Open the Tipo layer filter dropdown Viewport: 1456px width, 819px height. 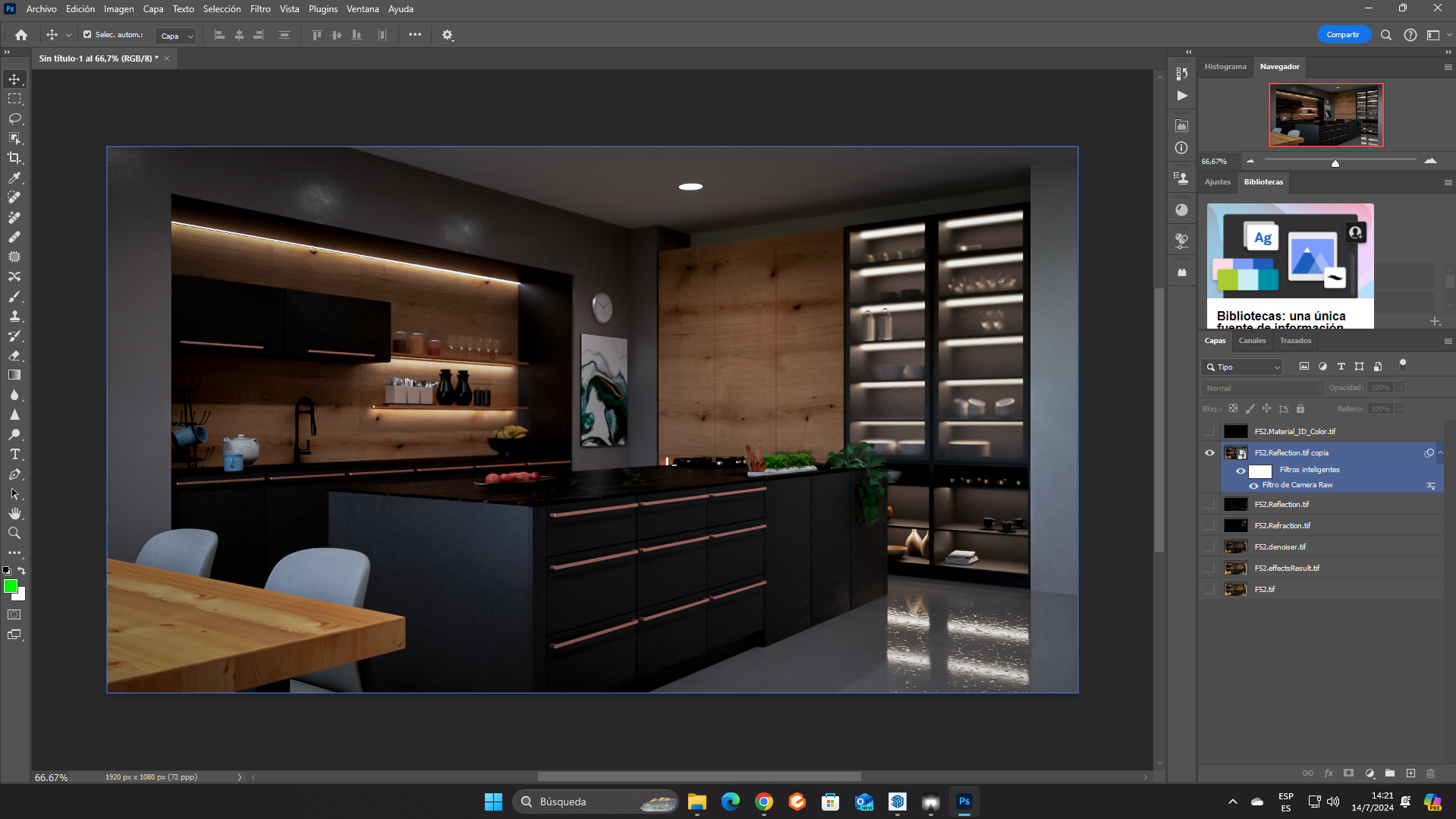[1242, 367]
